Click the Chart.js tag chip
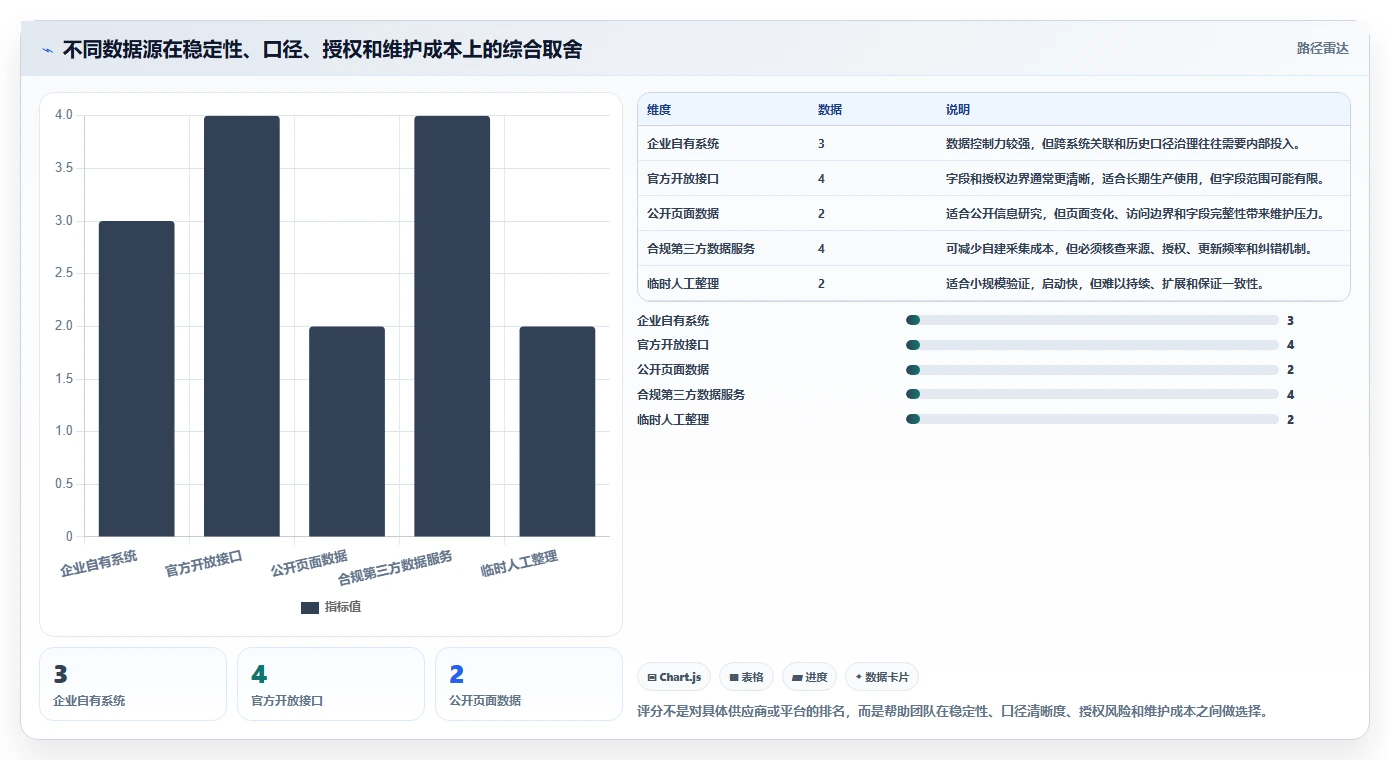The height and width of the screenshot is (760, 1390). pyautogui.click(x=674, y=677)
